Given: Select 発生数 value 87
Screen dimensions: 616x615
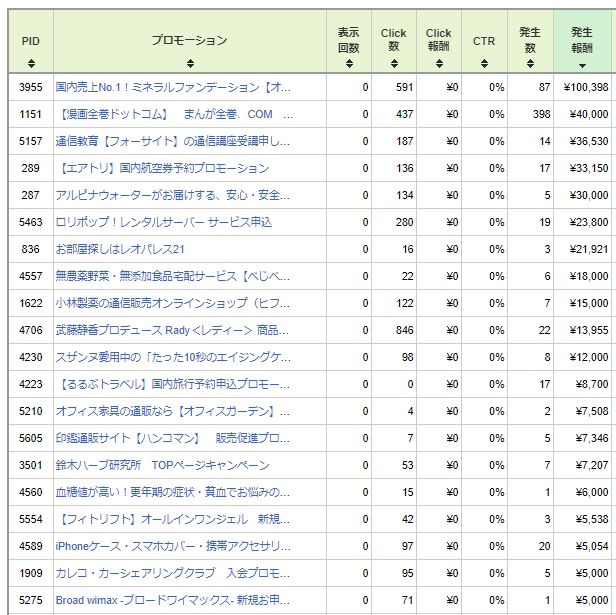Looking at the screenshot, I should click(x=544, y=87).
